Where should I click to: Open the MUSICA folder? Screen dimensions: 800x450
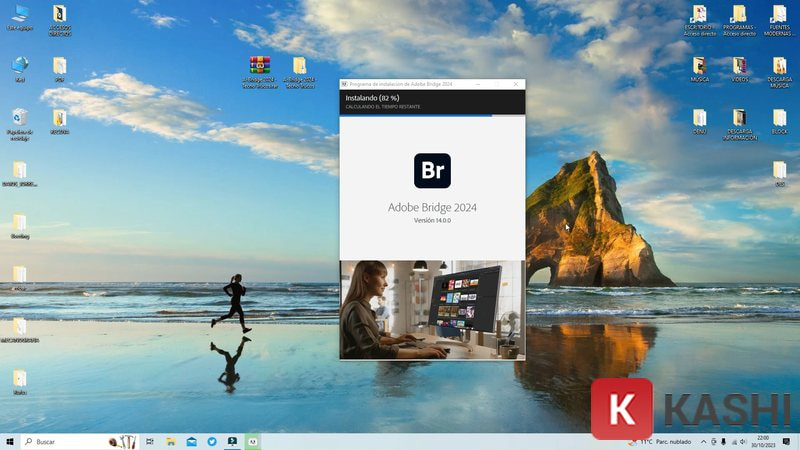click(x=699, y=70)
